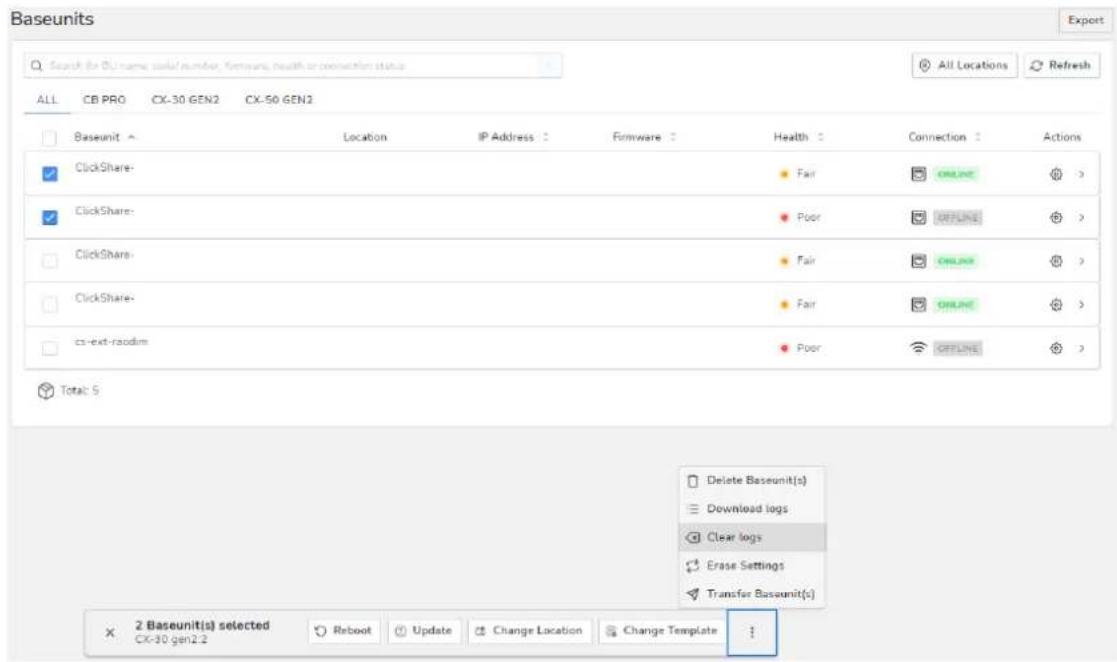
Task: Open settings gear for cs-ext-roodim row
Action: click(1056, 348)
